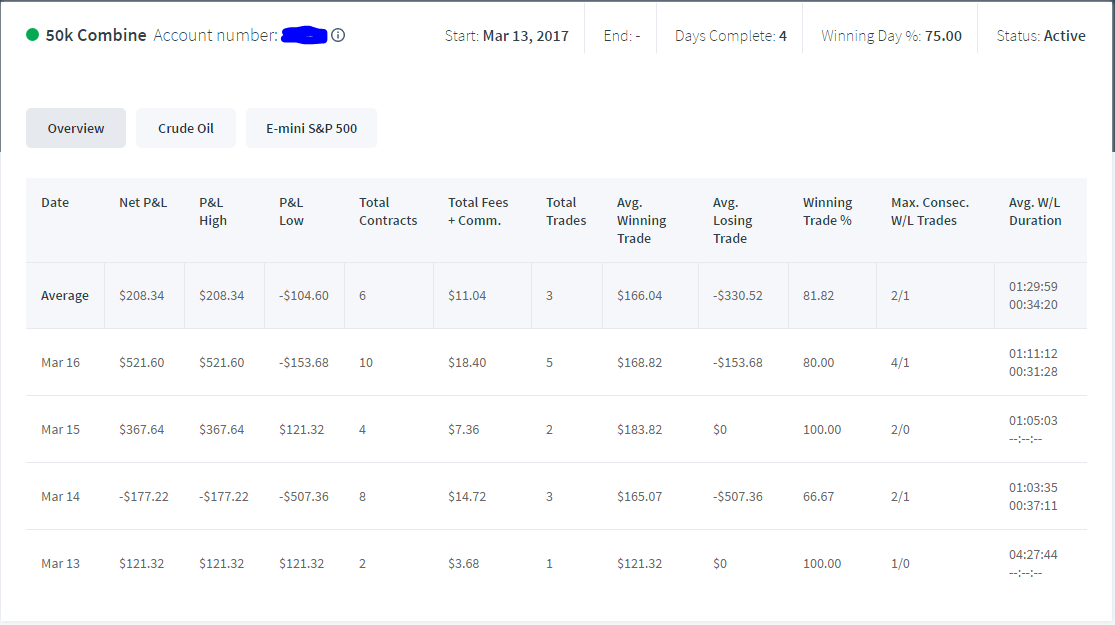
Task: Click the page vertical scrollbar
Action: tap(1113, 76)
